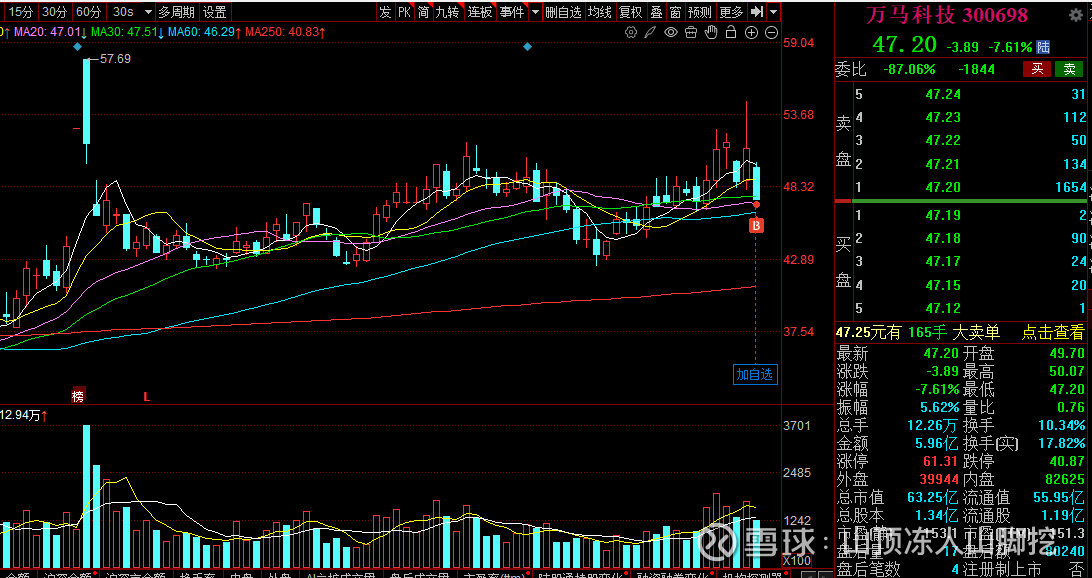
Task: Toggle the 均线 moving averages
Action: pyautogui.click(x=600, y=12)
